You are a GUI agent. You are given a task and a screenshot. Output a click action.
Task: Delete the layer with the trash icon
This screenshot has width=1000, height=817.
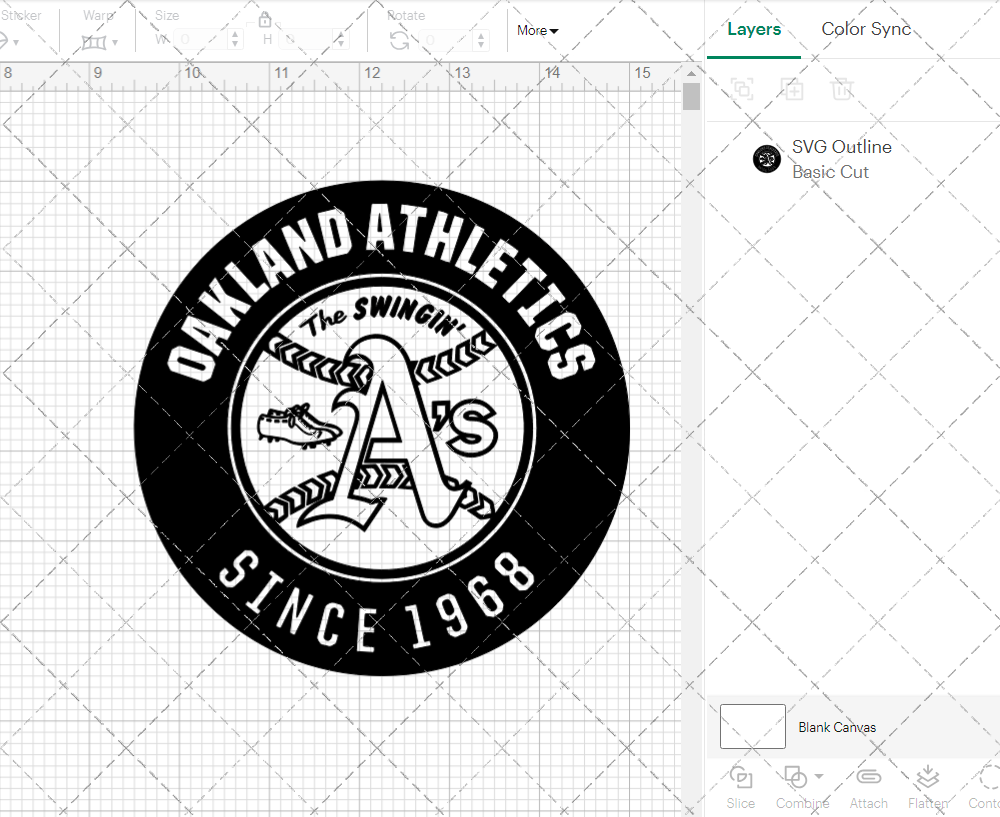pos(843,89)
